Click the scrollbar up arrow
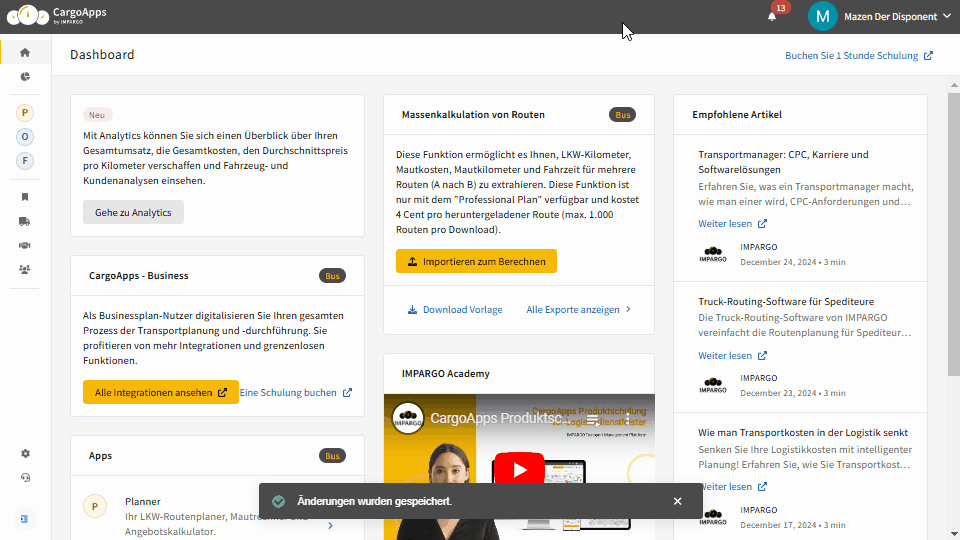This screenshot has width=960, height=540. pos(954,85)
